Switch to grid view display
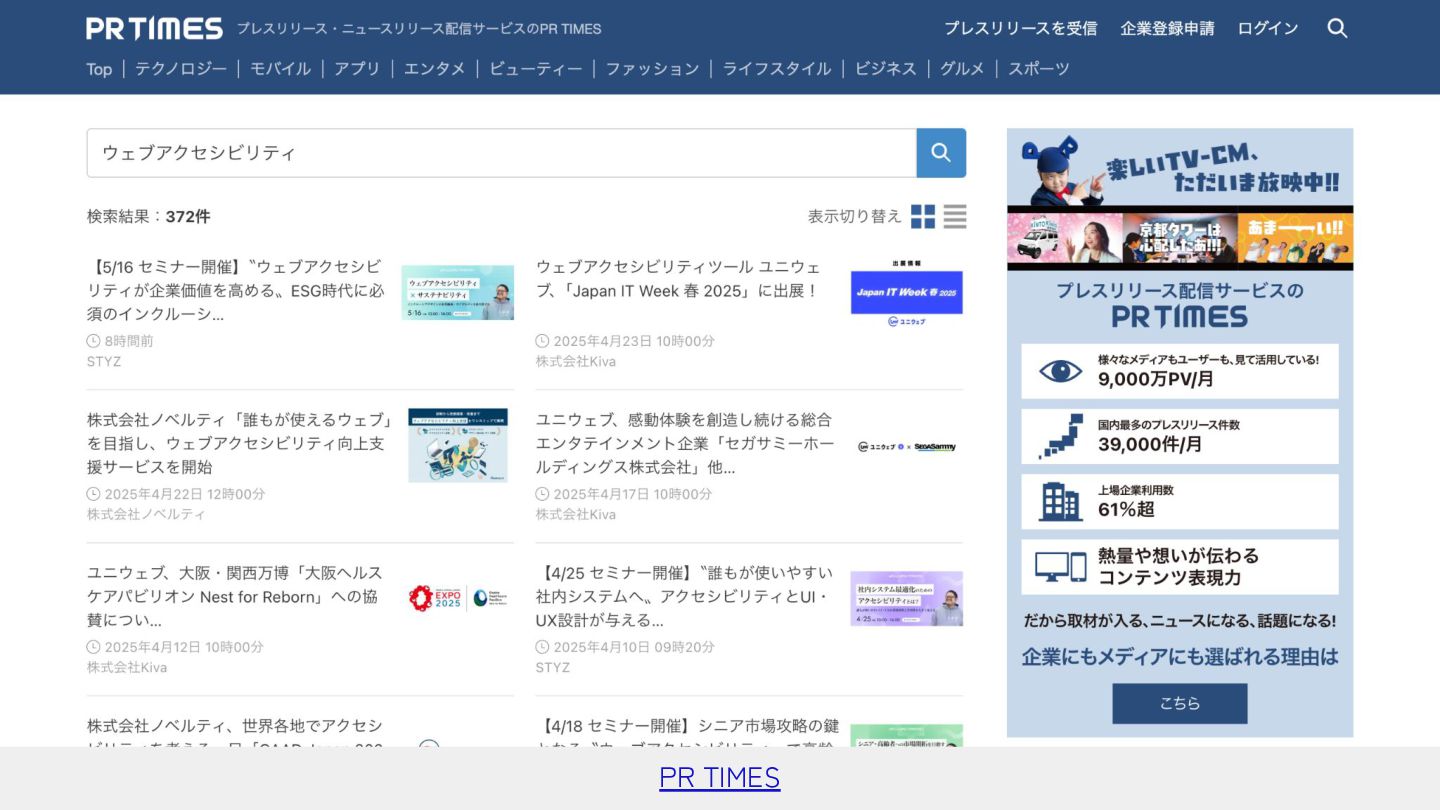Viewport: 1440px width, 810px height. coord(923,216)
